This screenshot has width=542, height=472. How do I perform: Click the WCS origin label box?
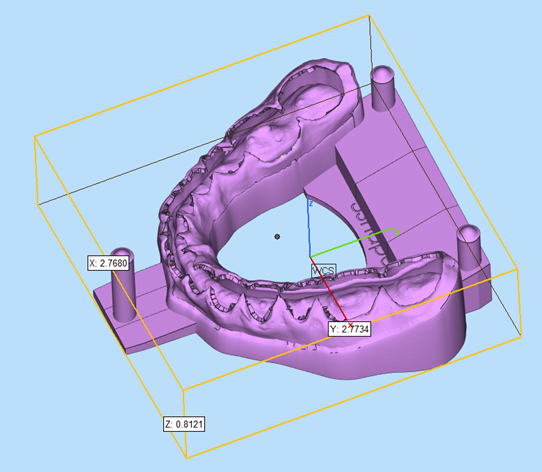point(324,270)
